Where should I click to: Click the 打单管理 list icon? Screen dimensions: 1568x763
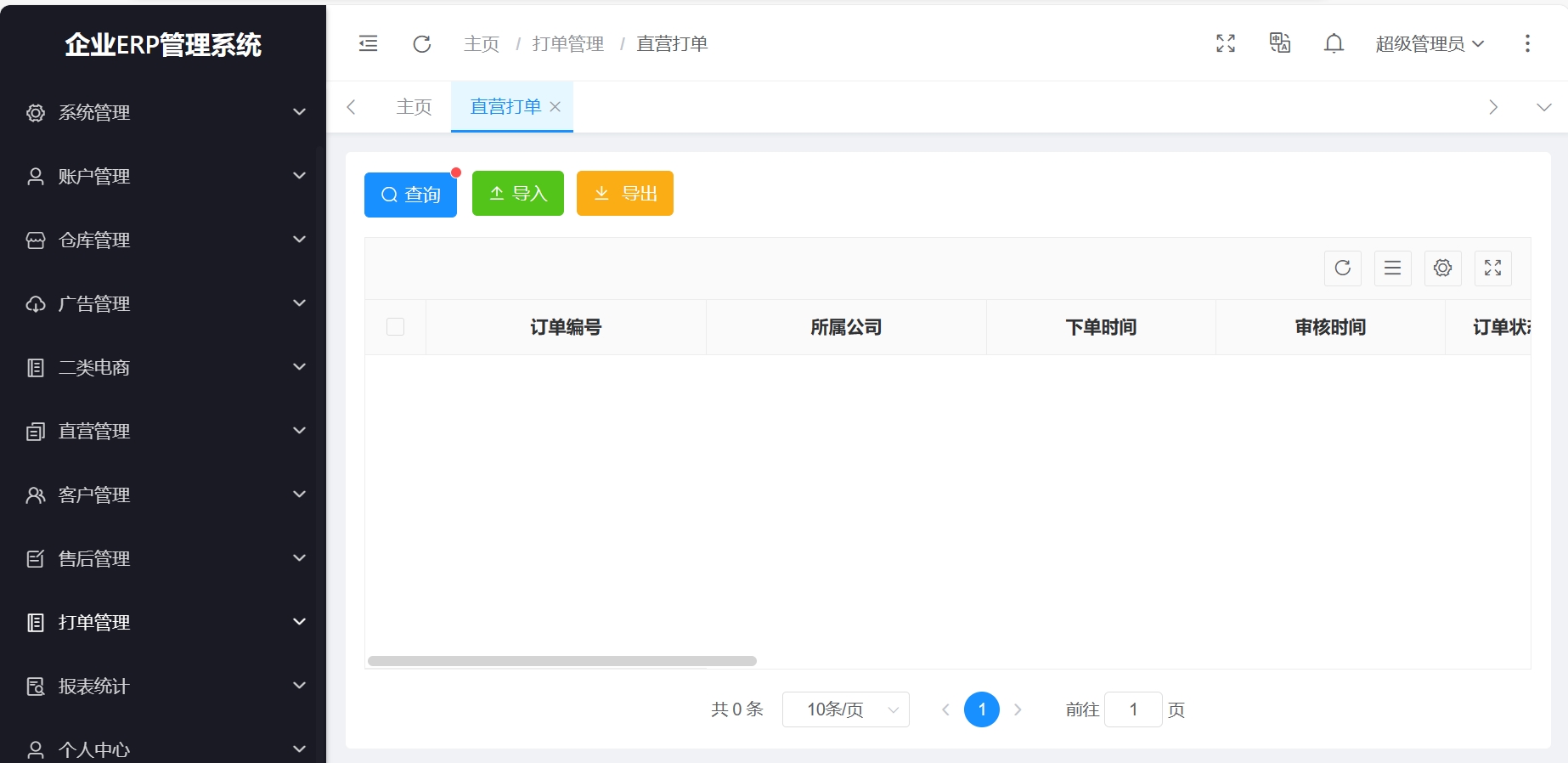coord(36,623)
